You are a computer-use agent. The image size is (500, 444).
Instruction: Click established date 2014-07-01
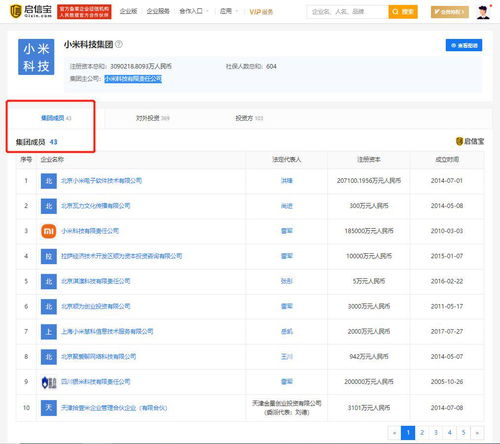[x=447, y=181]
